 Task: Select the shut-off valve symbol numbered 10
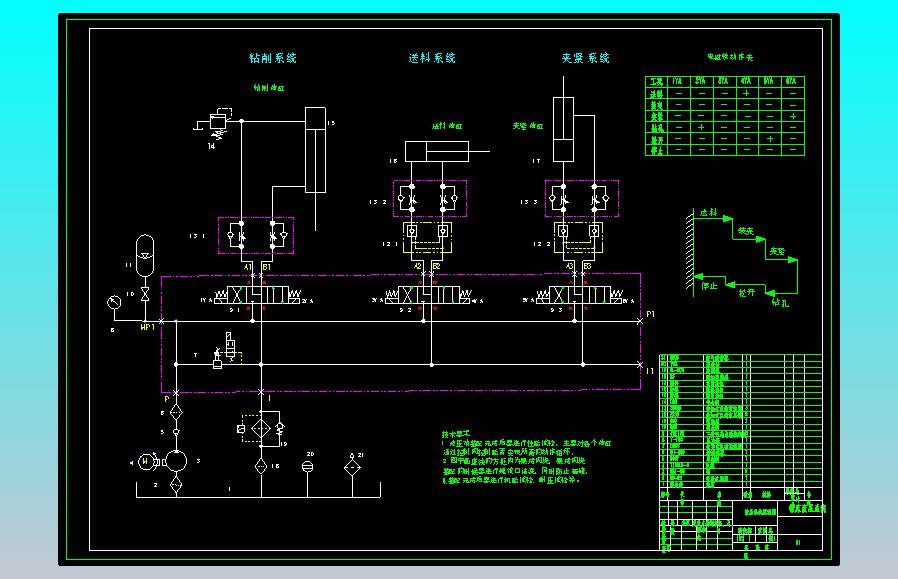[x=145, y=294]
